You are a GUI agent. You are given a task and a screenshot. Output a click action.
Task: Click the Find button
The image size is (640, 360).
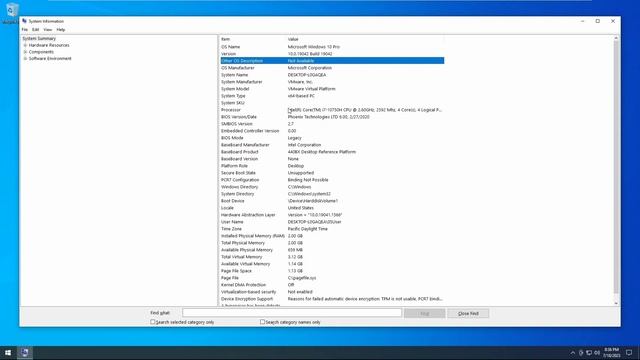click(x=424, y=313)
